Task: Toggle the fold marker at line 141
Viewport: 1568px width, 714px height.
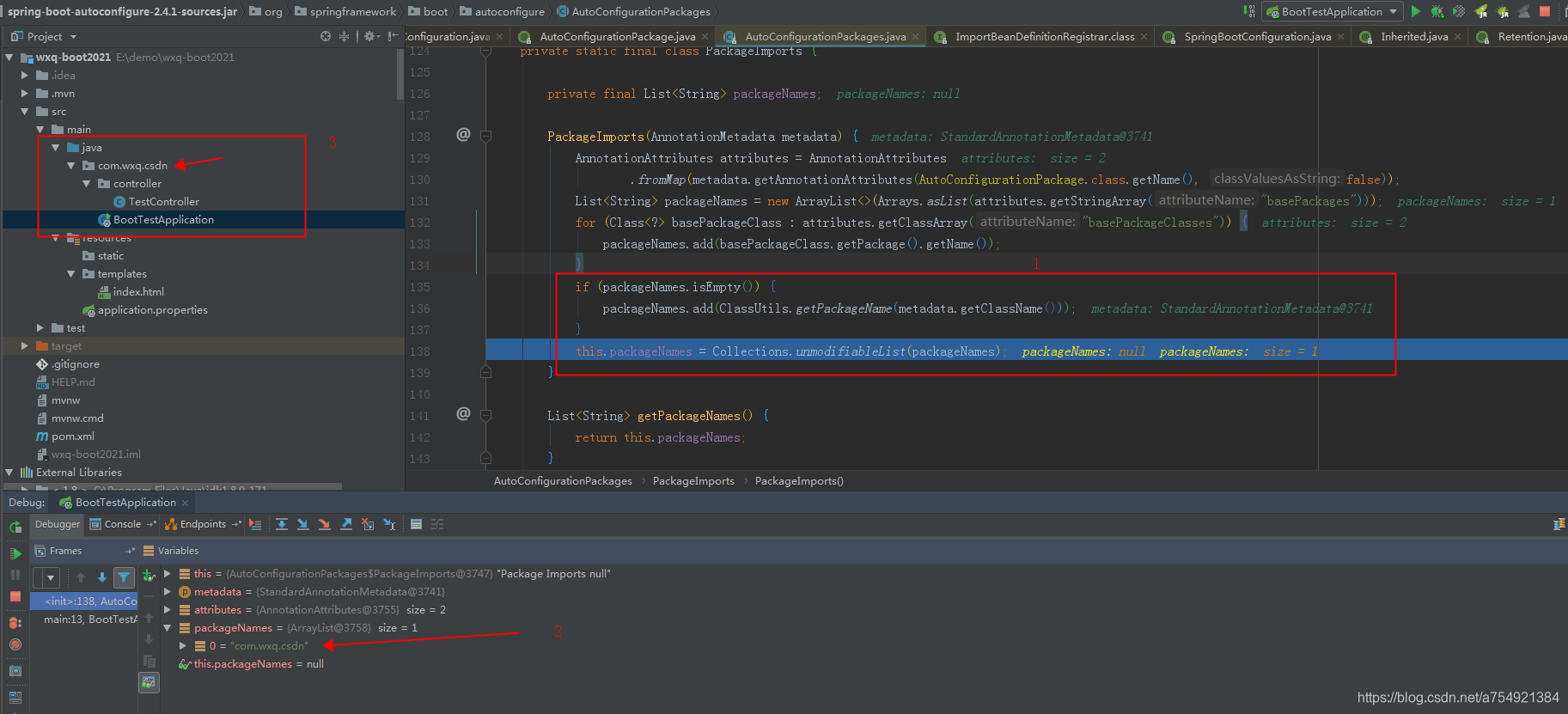Action: coord(485,415)
